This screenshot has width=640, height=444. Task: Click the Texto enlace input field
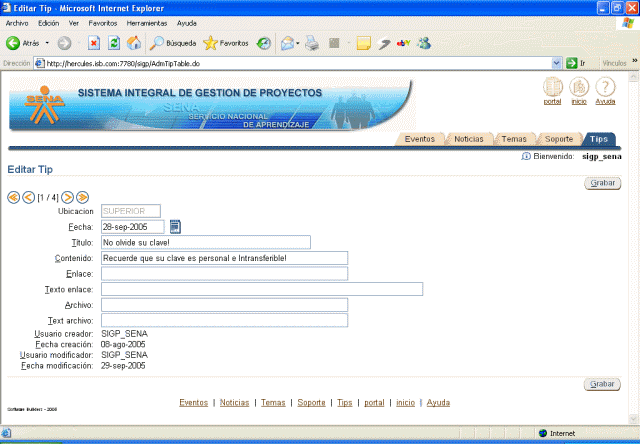coord(262,289)
